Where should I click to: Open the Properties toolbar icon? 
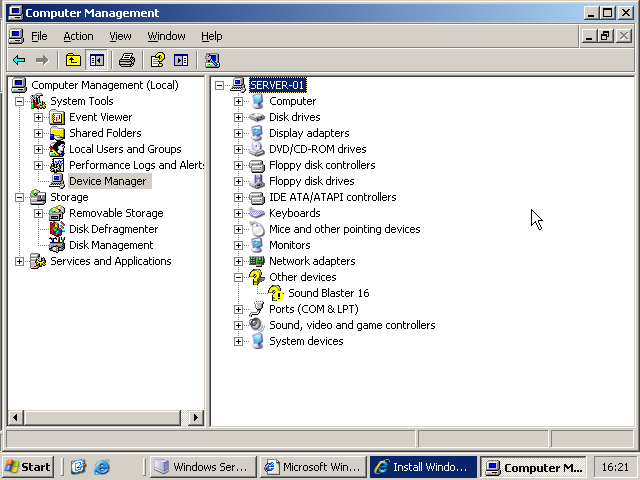[158, 60]
